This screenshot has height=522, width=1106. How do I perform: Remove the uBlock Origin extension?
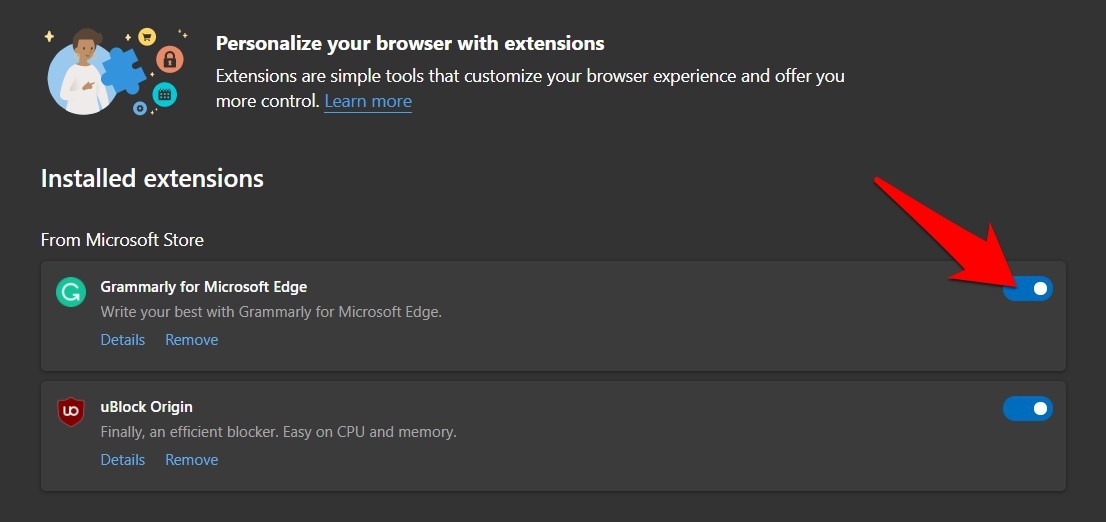click(191, 460)
